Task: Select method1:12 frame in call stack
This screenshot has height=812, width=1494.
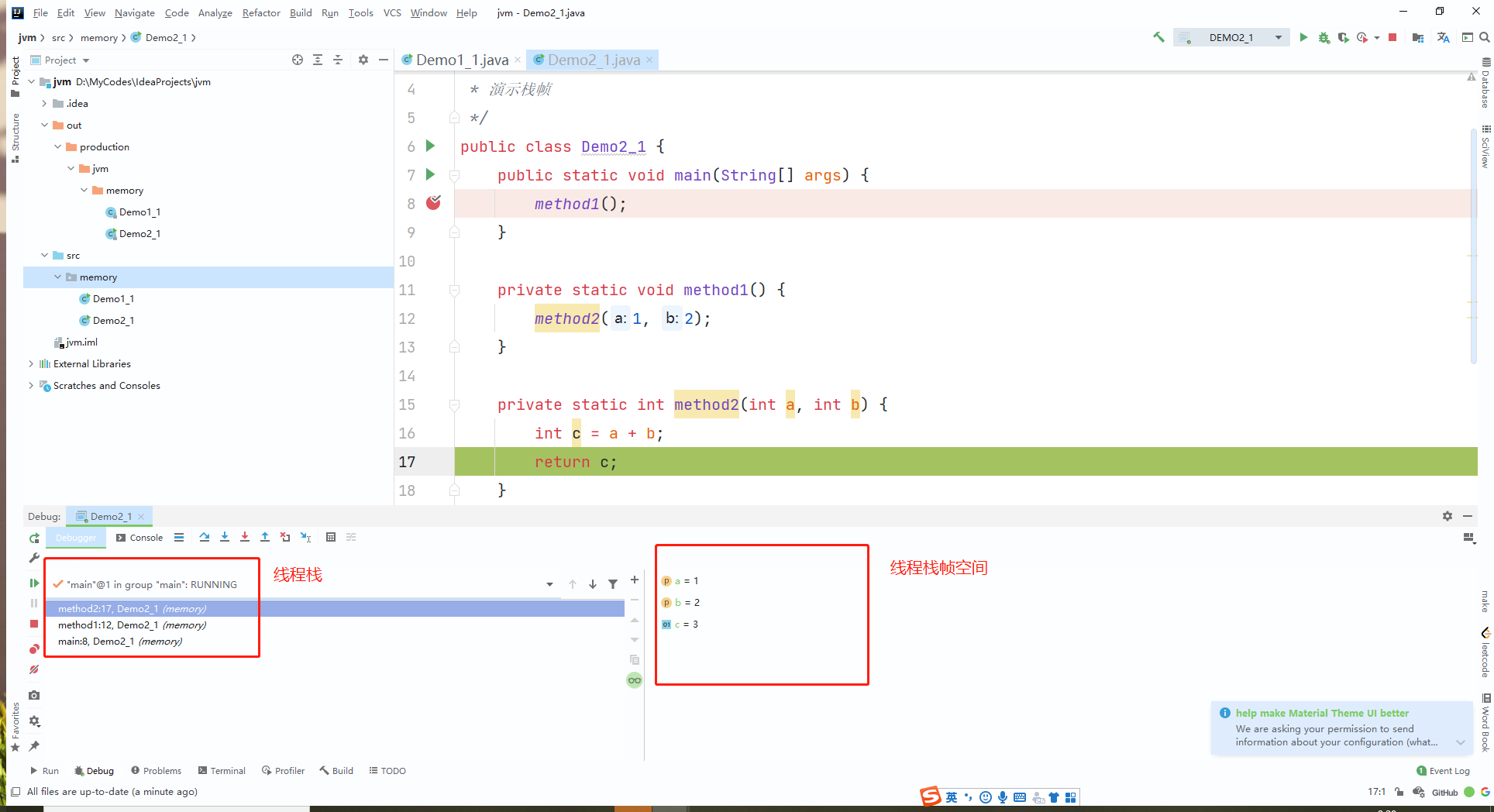Action: pos(335,624)
